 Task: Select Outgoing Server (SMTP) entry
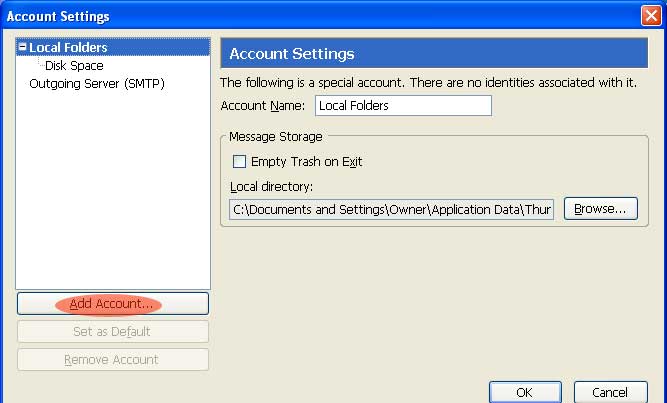(97, 84)
